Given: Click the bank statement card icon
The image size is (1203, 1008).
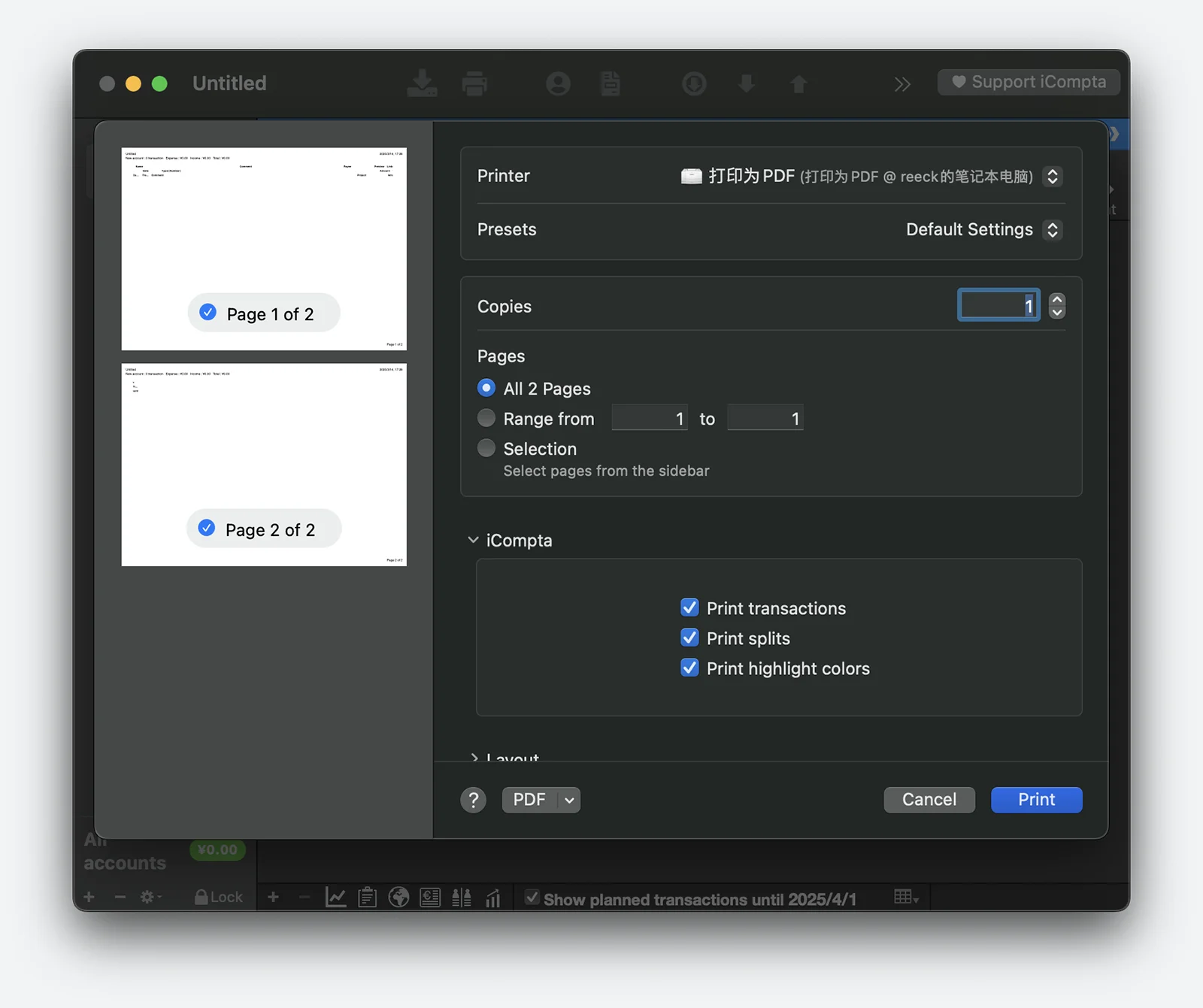Looking at the screenshot, I should click(430, 897).
